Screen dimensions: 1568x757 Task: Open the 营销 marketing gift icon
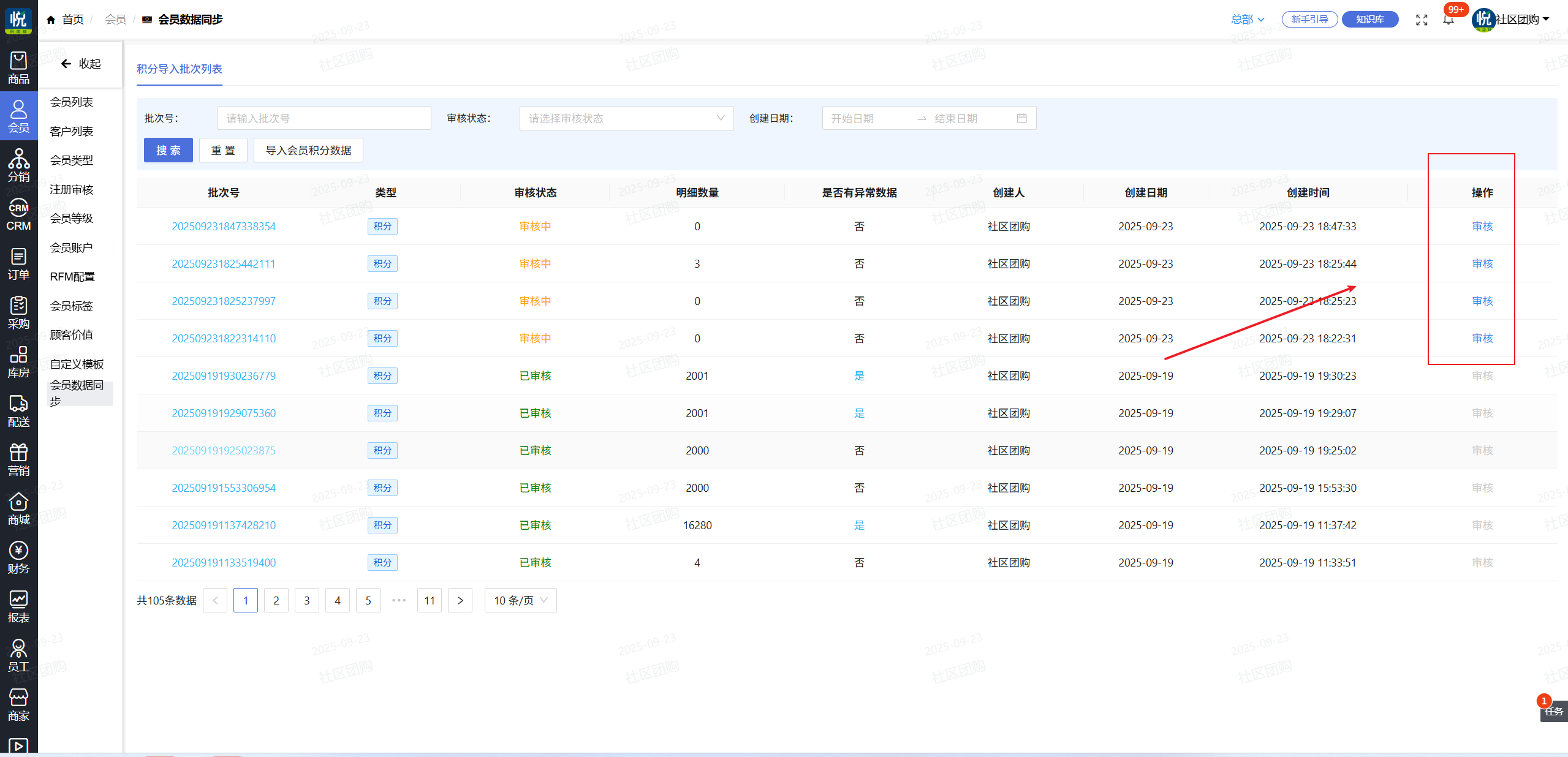point(18,459)
